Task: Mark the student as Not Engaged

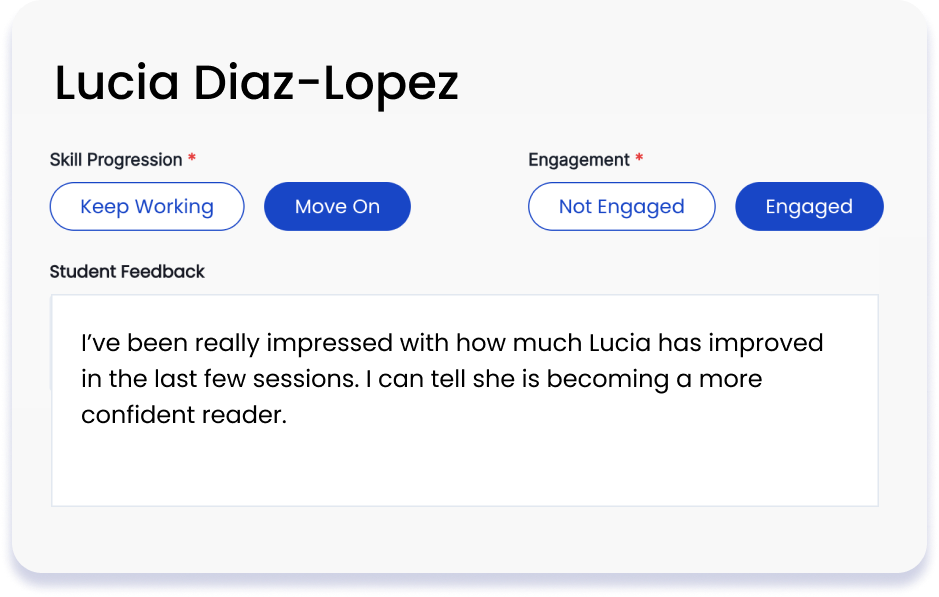Action: pos(621,207)
